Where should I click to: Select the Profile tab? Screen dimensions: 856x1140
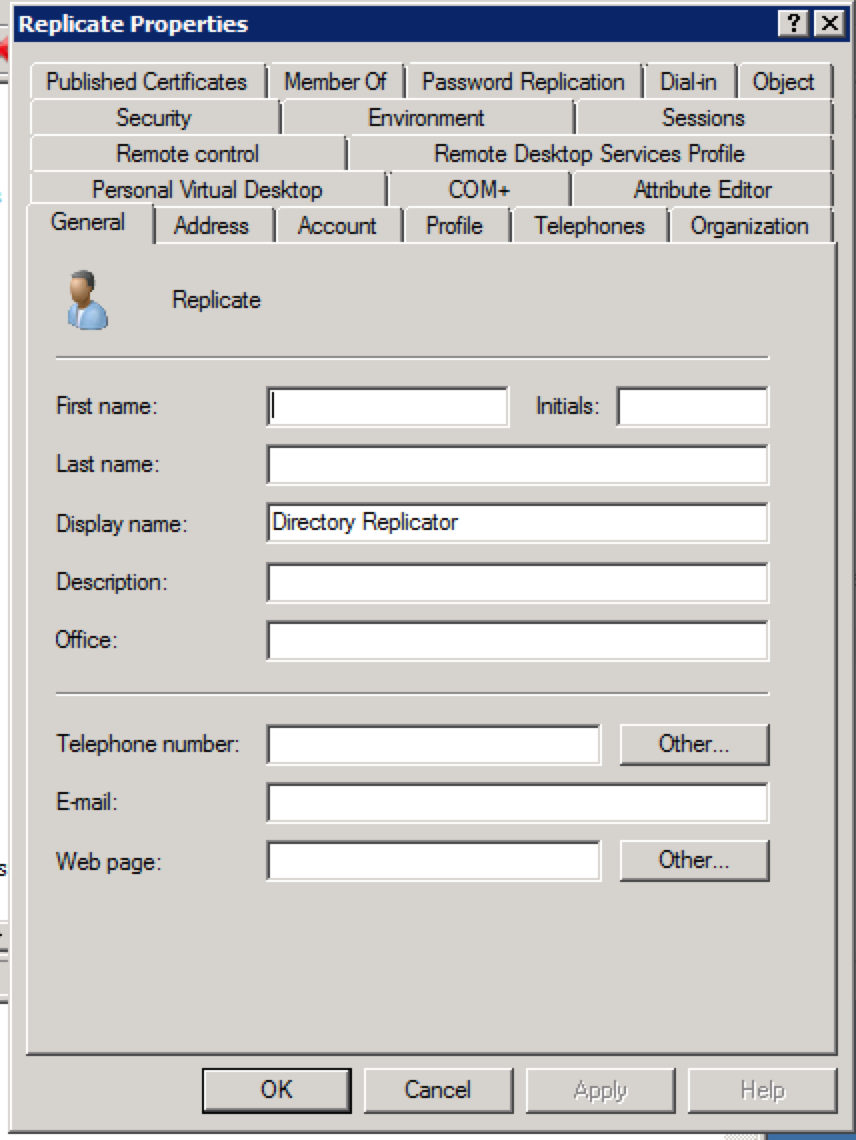[x=456, y=226]
